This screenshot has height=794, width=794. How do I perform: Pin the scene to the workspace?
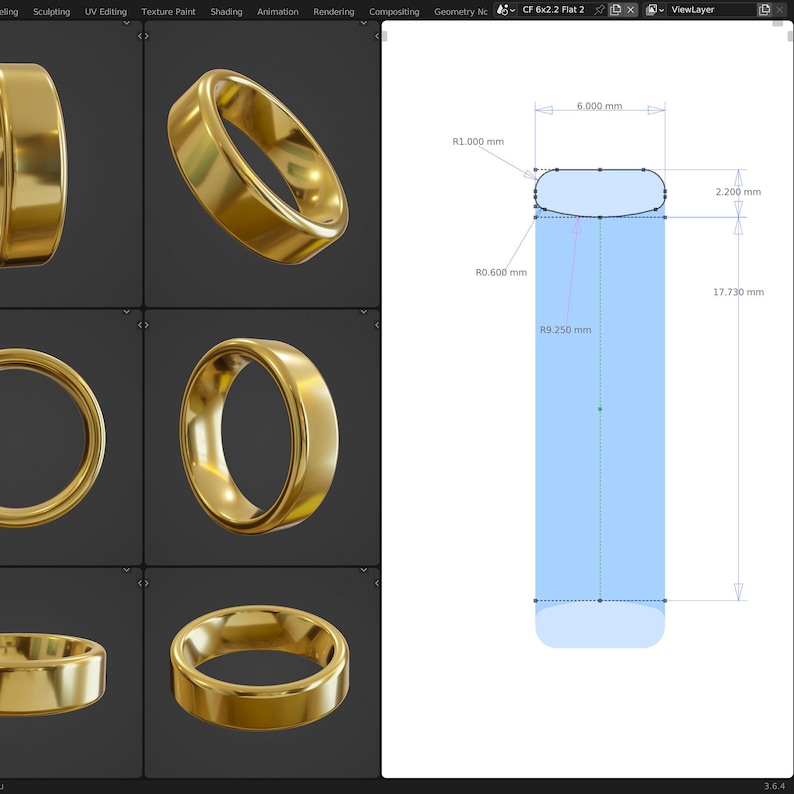click(x=600, y=10)
